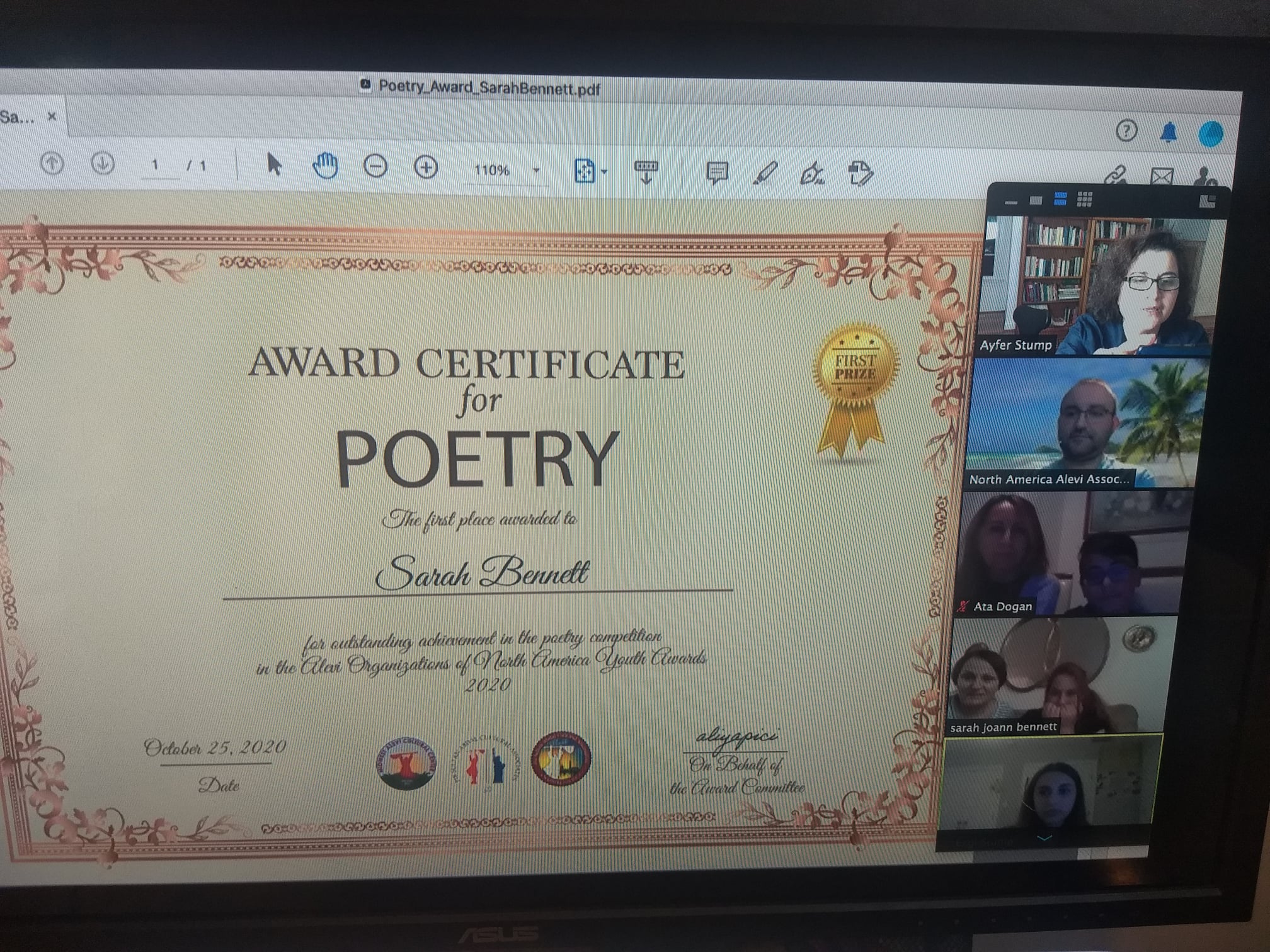
Task: Activate the selection arrow tool
Action: coord(274,165)
